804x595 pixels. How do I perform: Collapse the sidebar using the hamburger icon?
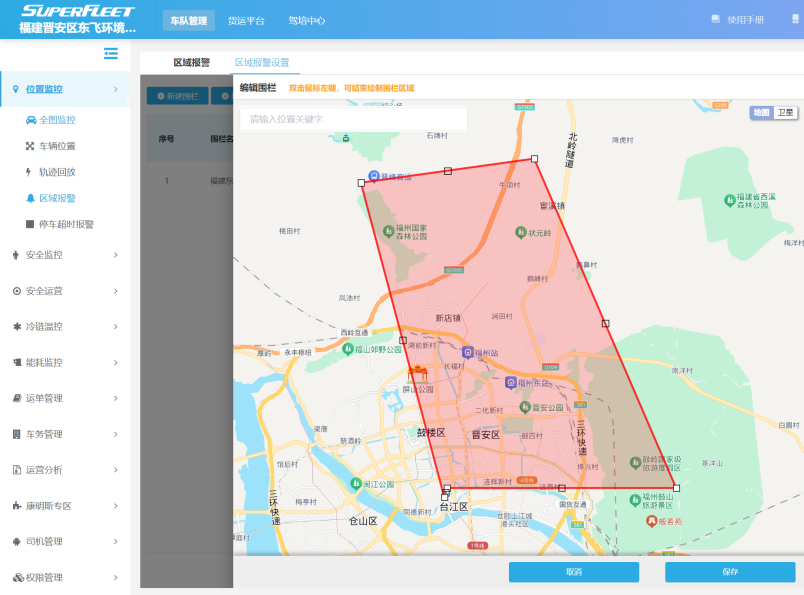click(111, 54)
